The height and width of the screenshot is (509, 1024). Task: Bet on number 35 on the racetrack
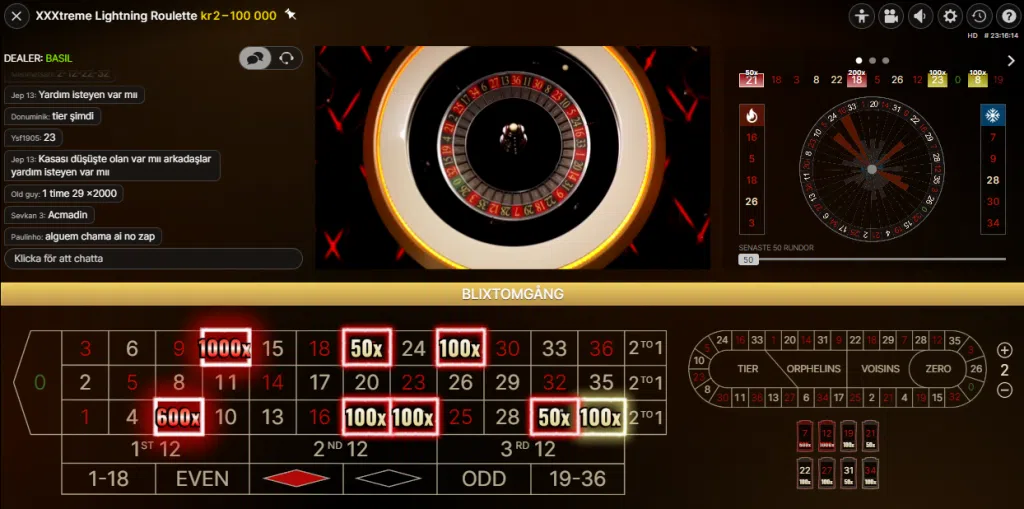954,341
